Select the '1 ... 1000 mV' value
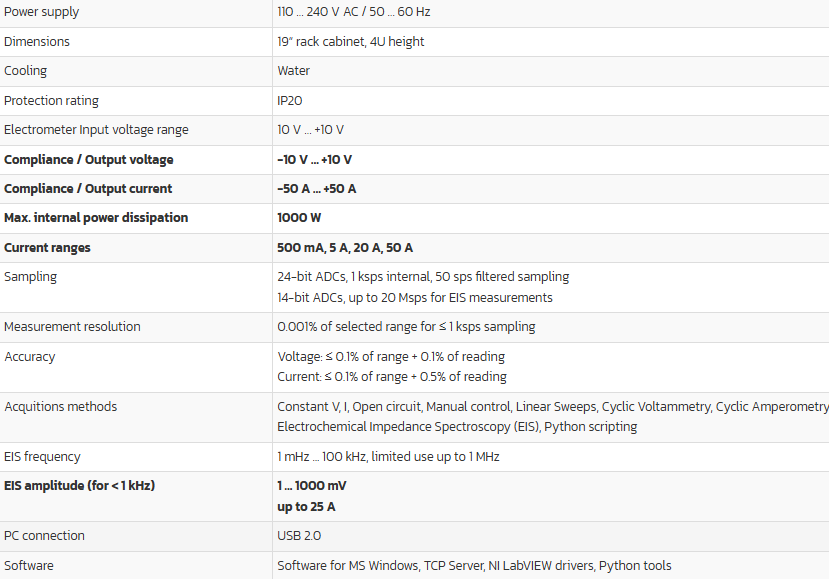Viewport: 829px width, 579px height. pos(311,485)
